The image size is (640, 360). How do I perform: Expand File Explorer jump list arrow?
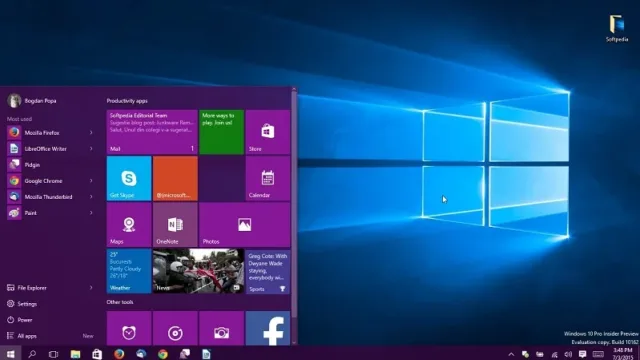click(x=91, y=288)
